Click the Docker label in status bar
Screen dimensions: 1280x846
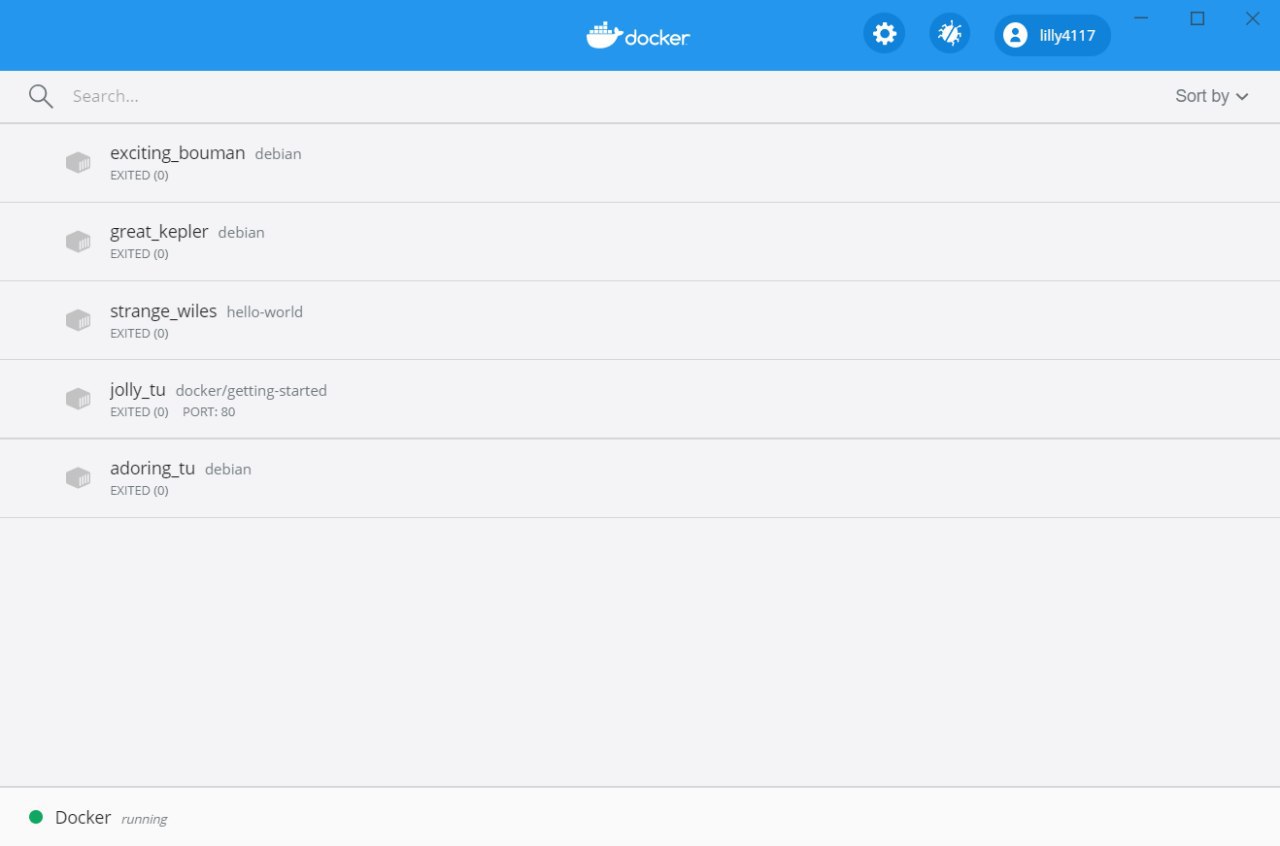tap(83, 817)
